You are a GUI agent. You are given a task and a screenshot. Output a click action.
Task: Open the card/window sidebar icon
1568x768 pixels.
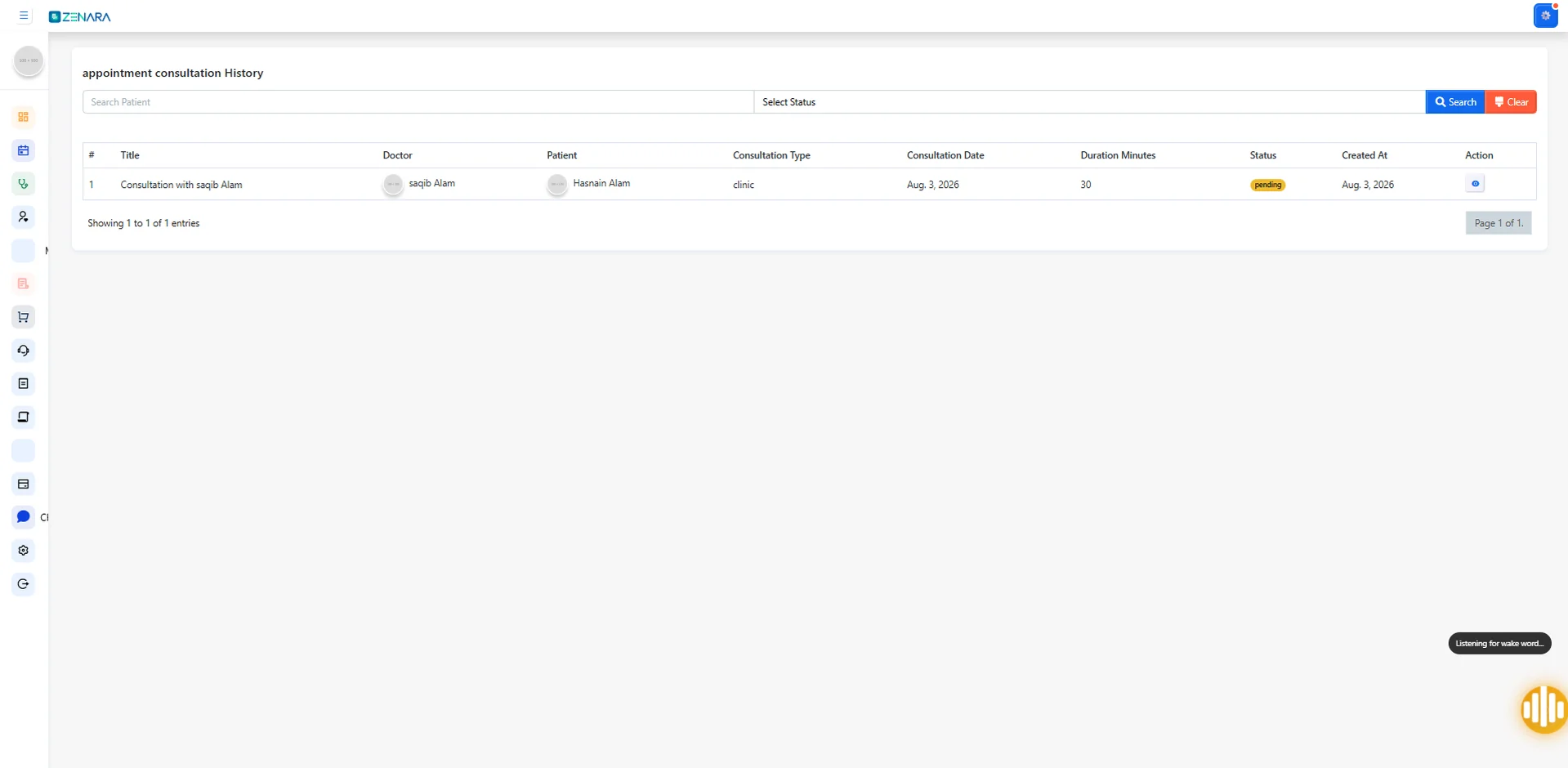pyautogui.click(x=24, y=484)
